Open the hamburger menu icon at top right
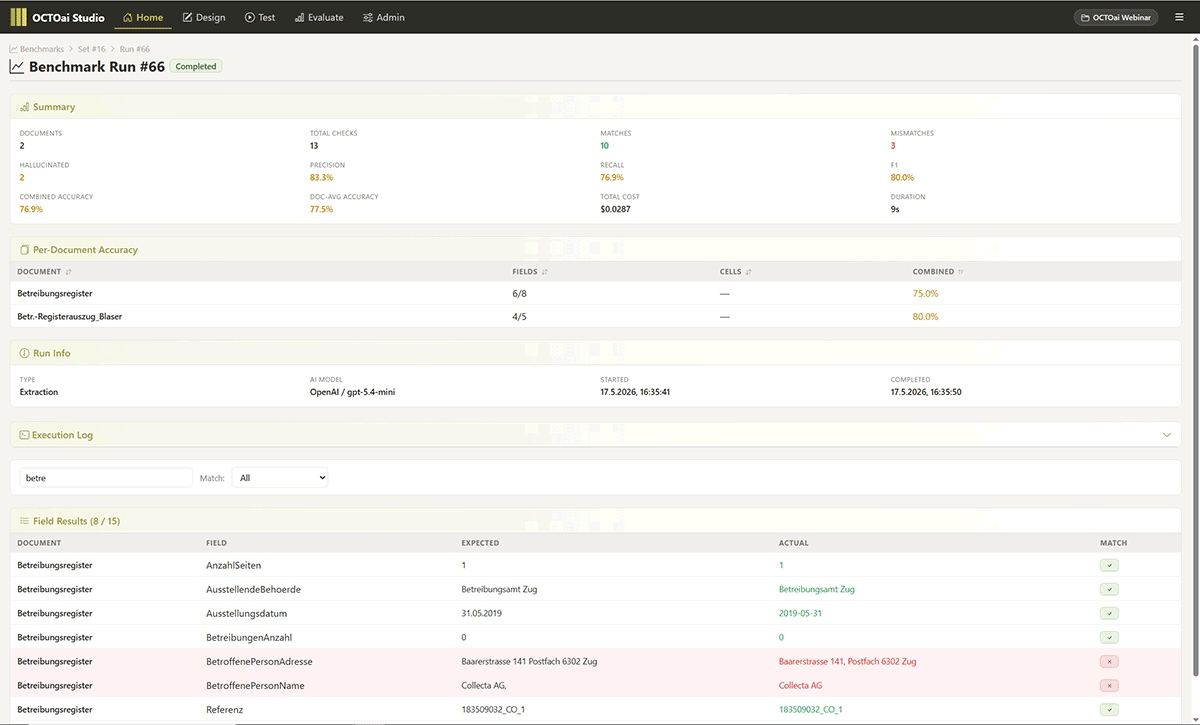 [x=1178, y=17]
